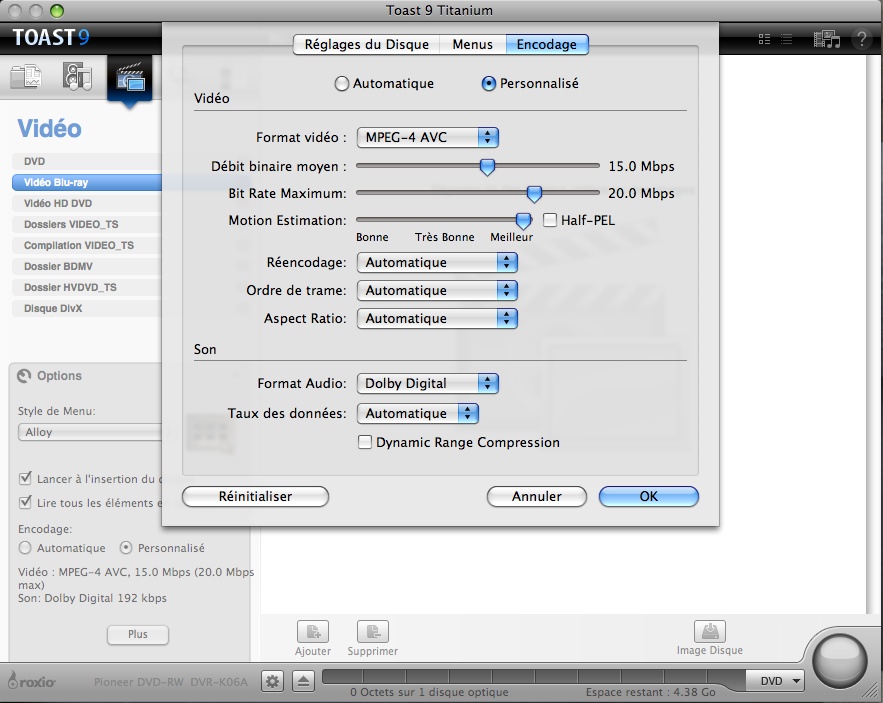Click the Débit binaire moyen slider handle
Image resolution: width=883 pixels, height=703 pixels.
tap(487, 167)
